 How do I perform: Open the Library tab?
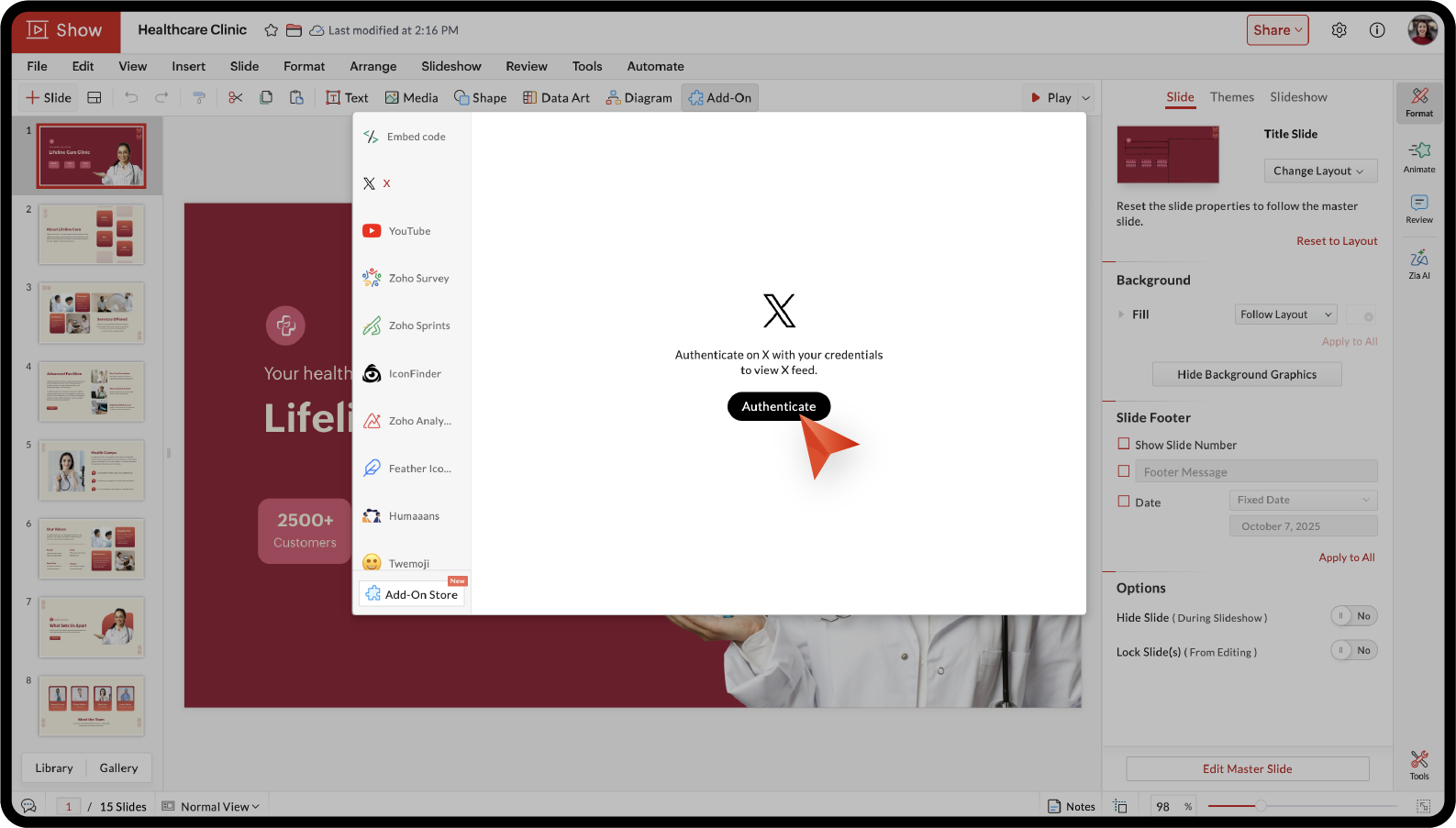[x=54, y=768]
